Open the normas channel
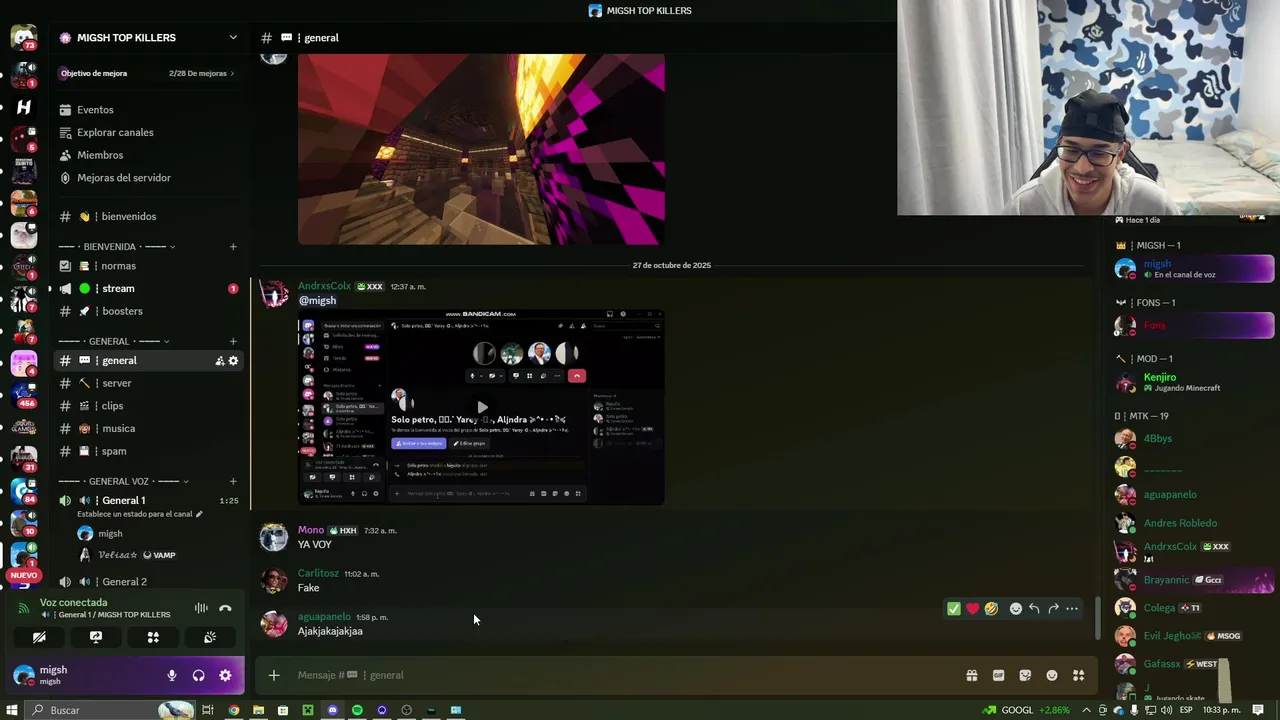This screenshot has width=1280, height=720. [x=148, y=266]
